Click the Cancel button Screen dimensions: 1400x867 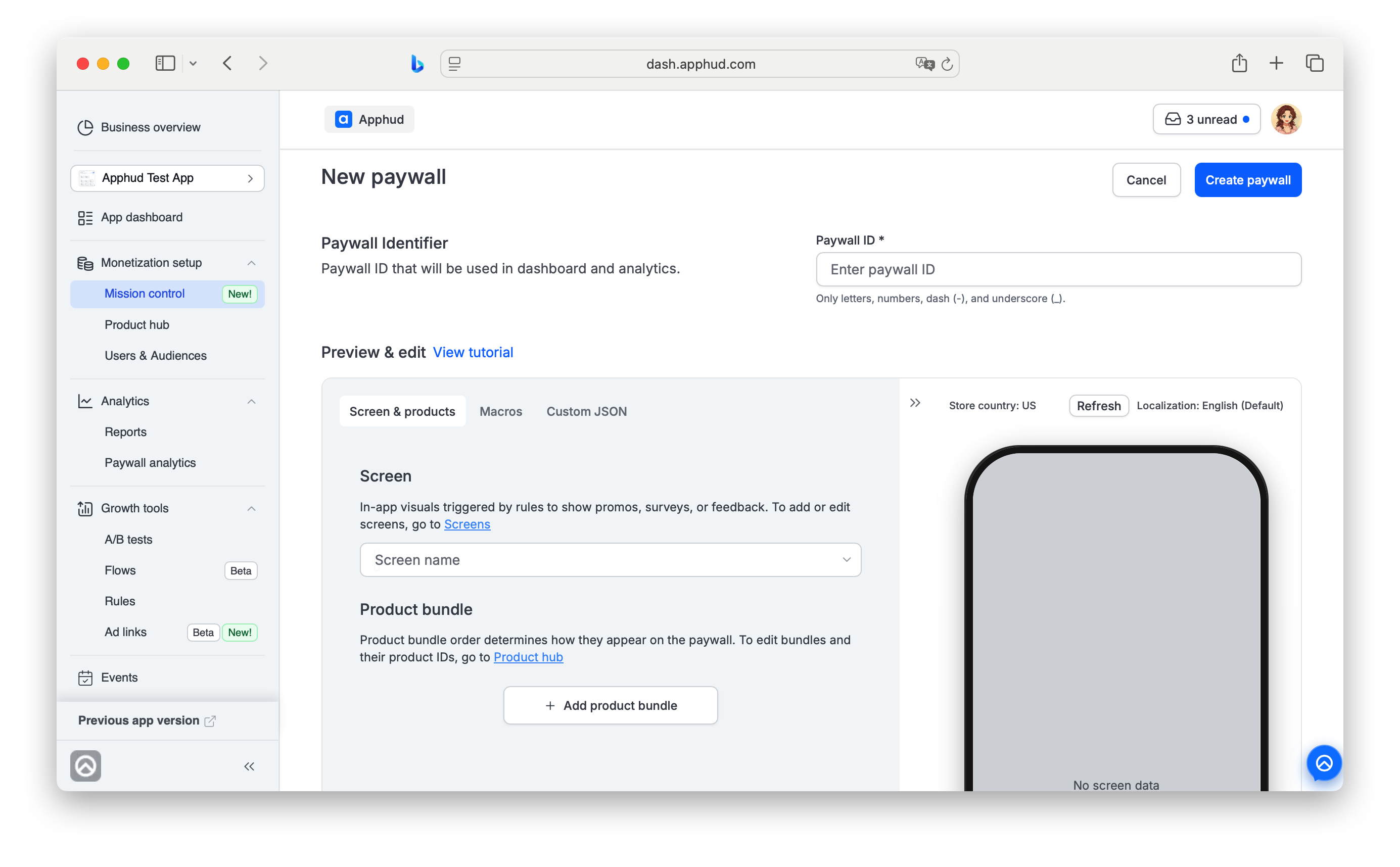pos(1146,180)
